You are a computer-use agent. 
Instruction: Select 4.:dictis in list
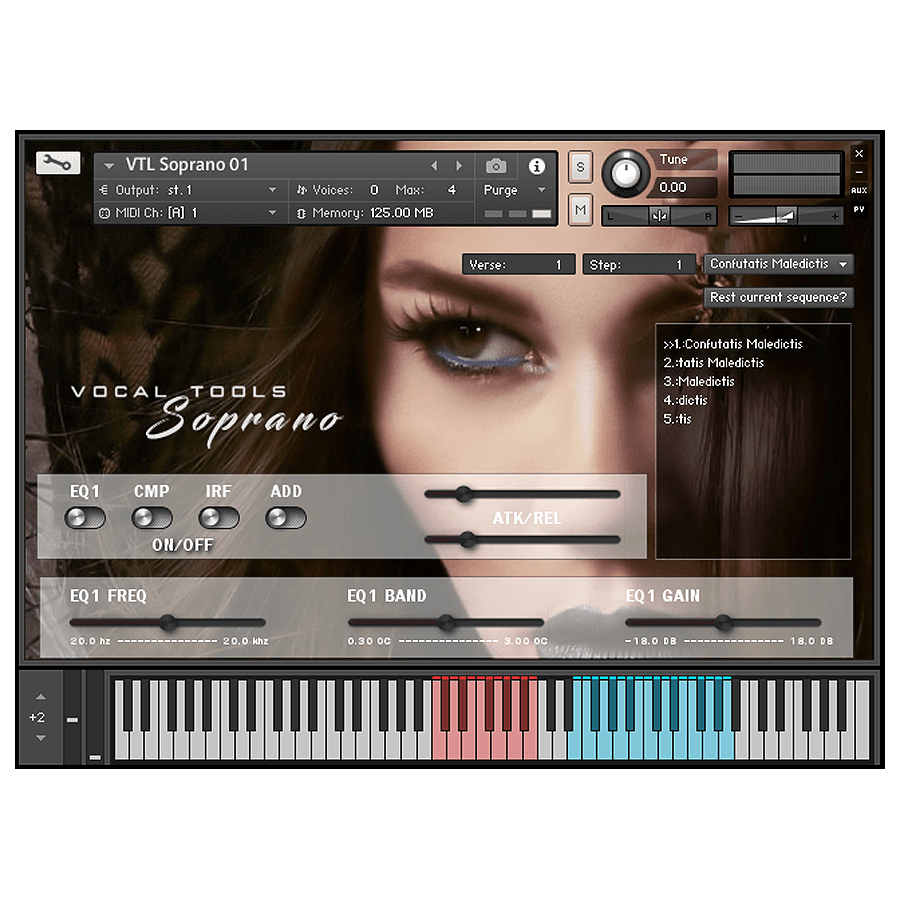(685, 400)
